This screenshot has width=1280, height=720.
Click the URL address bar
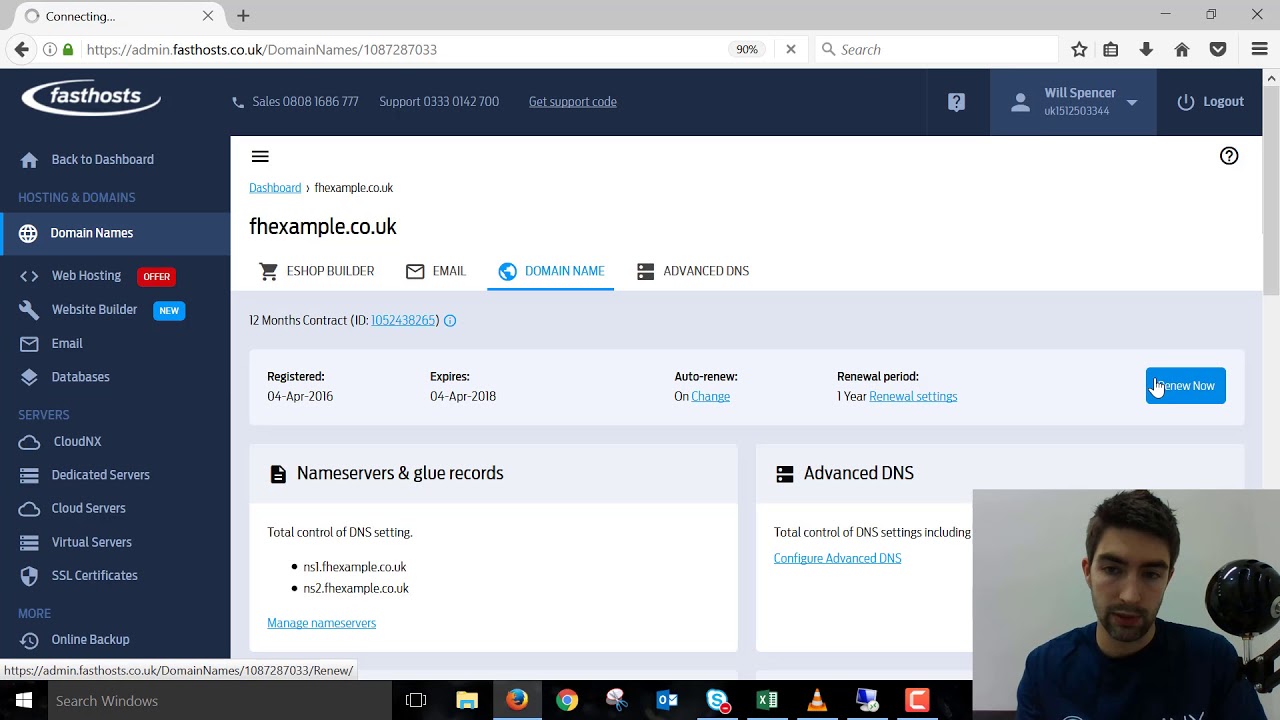(400, 49)
